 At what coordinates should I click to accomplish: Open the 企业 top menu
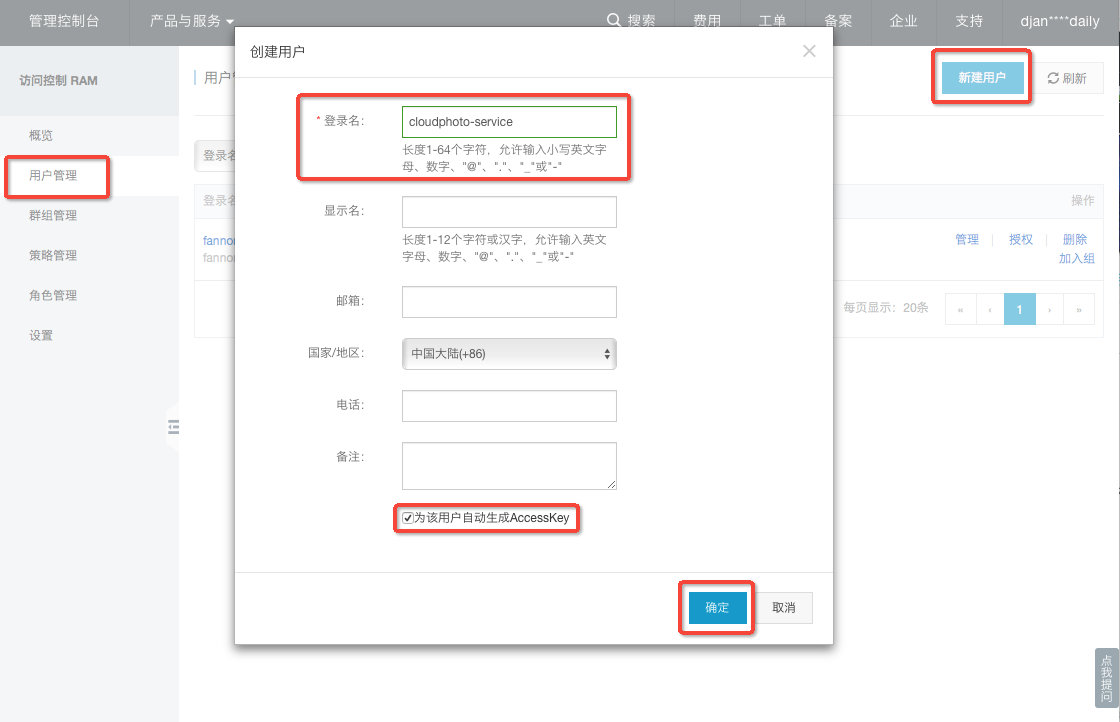[903, 21]
